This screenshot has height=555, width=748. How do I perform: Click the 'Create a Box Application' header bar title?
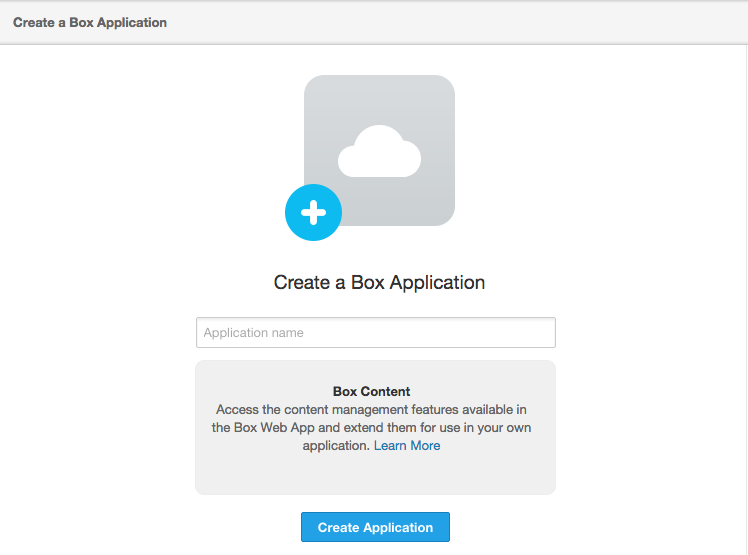[x=90, y=22]
